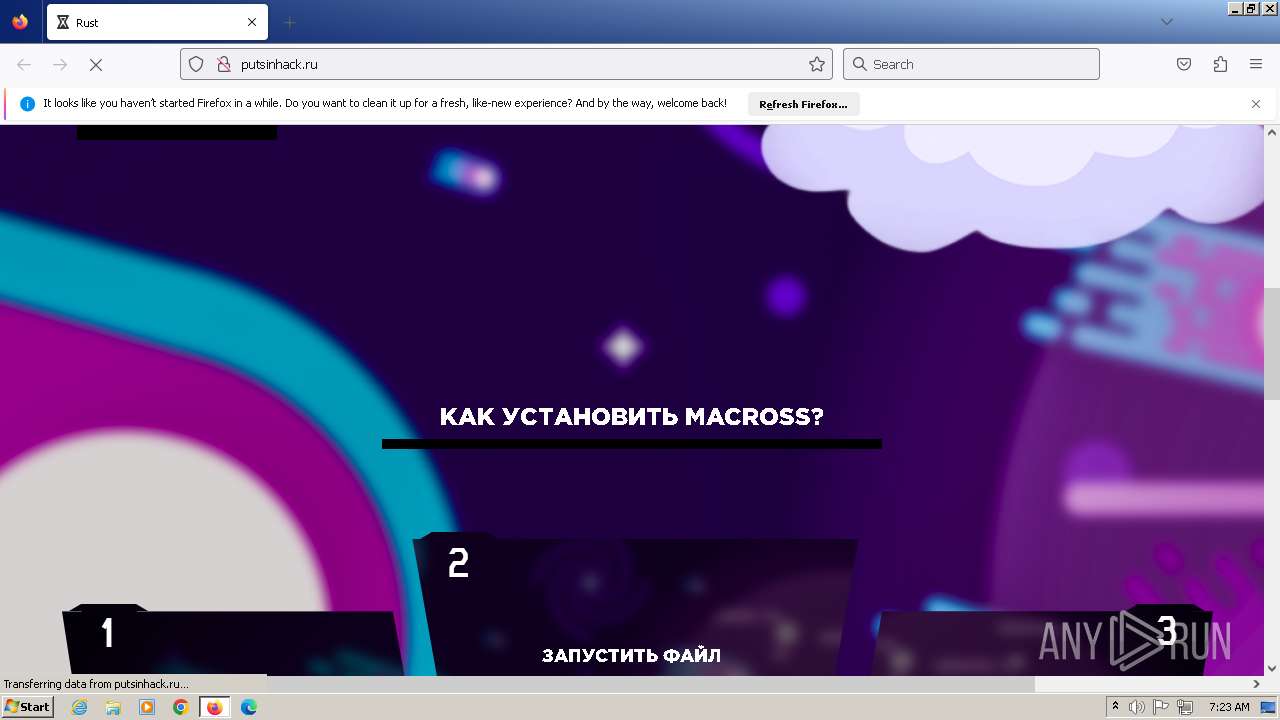Go forward to next page
Image resolution: width=1280 pixels, height=720 pixels.
(60, 64)
